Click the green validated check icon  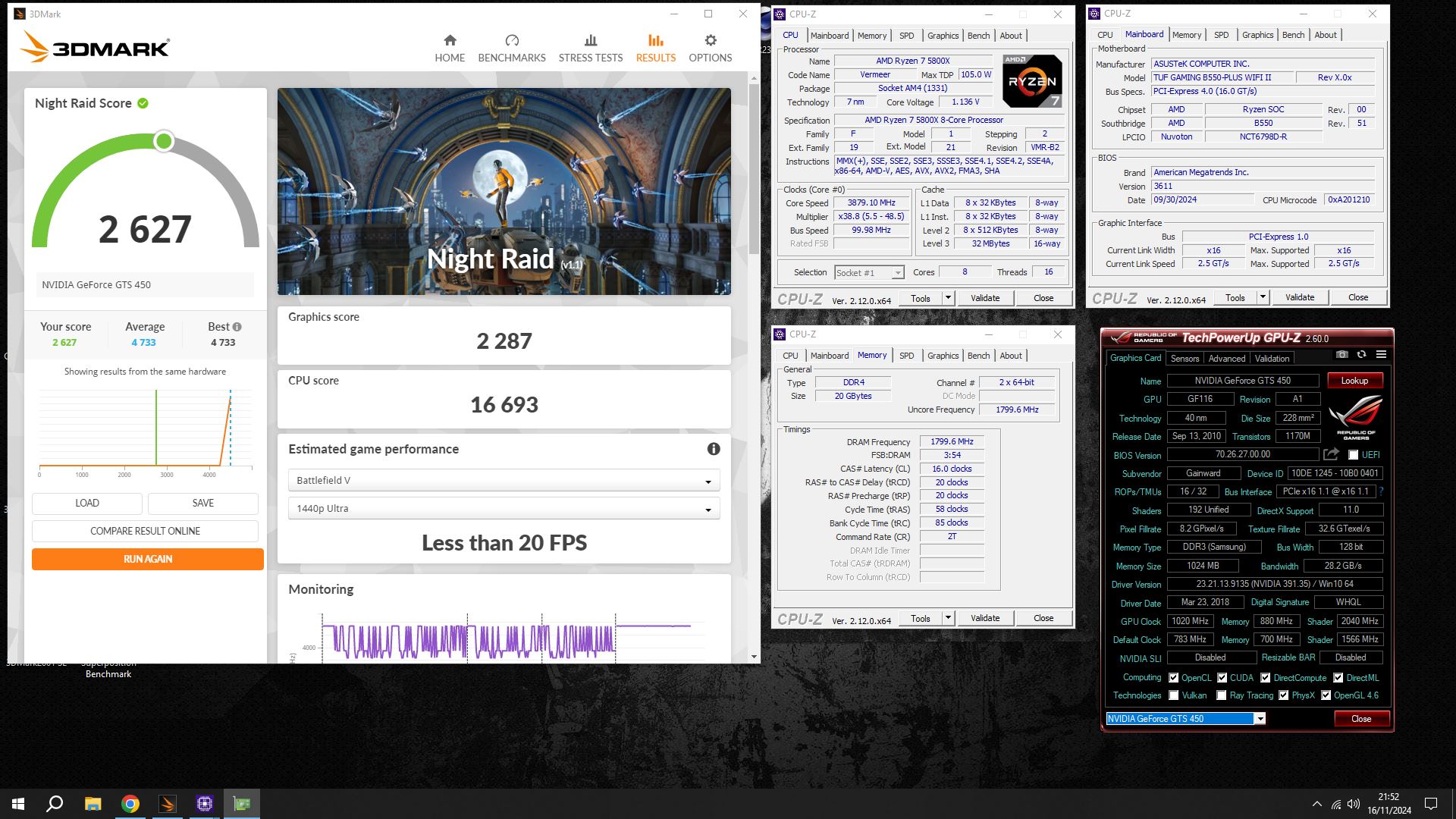tap(143, 103)
